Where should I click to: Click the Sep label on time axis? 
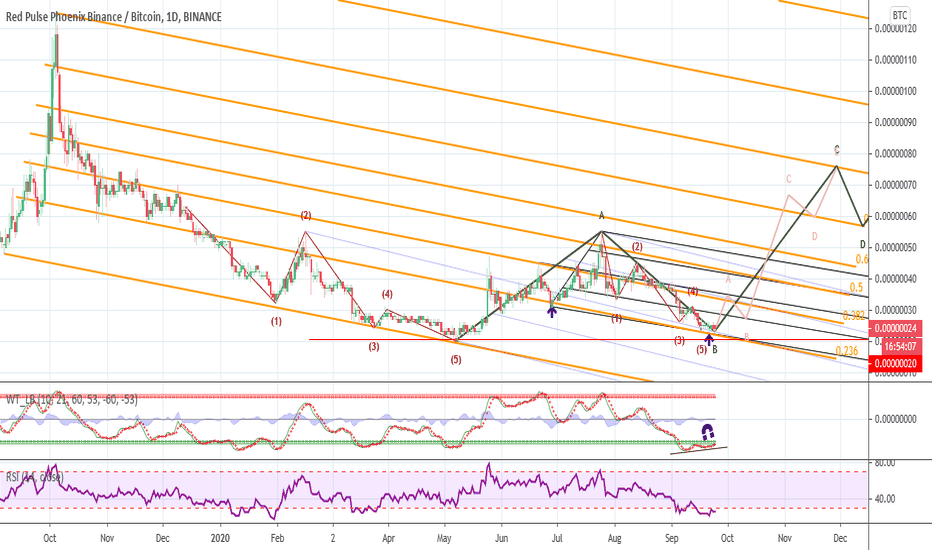pos(671,539)
